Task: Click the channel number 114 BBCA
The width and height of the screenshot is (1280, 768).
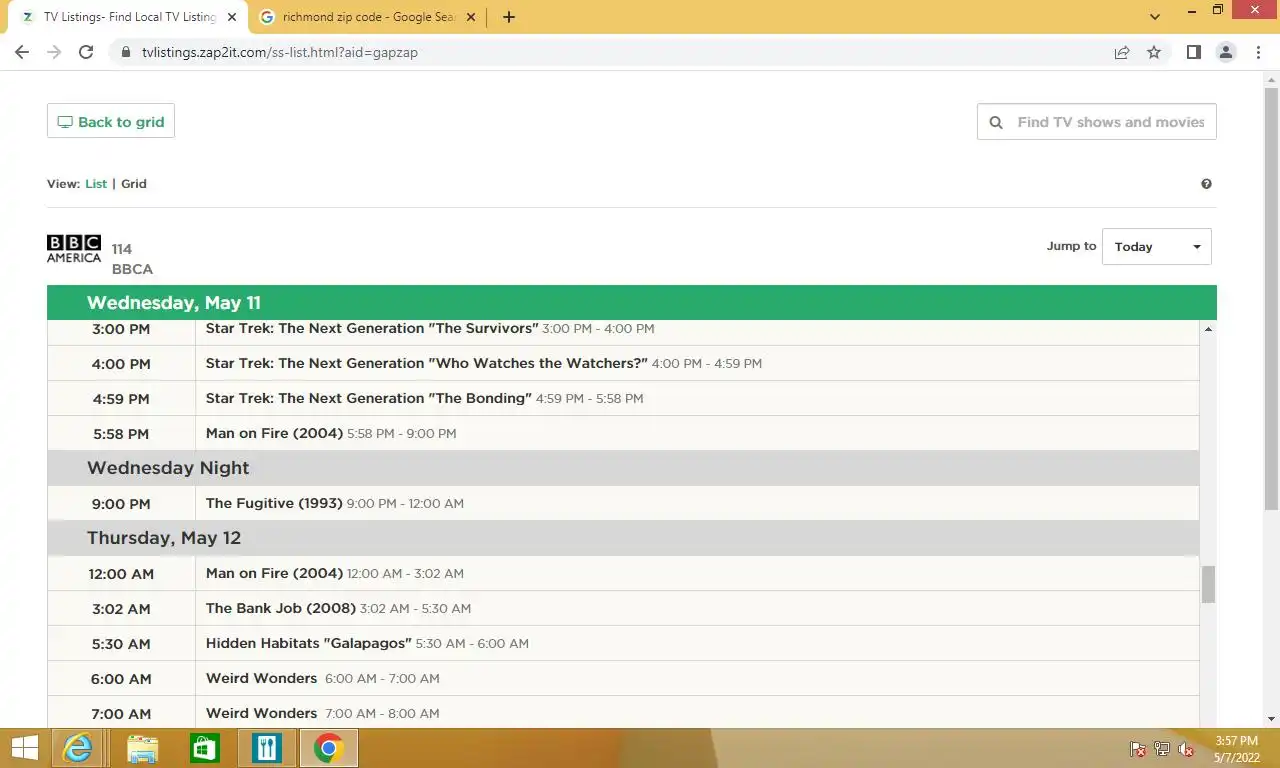Action: click(132, 259)
